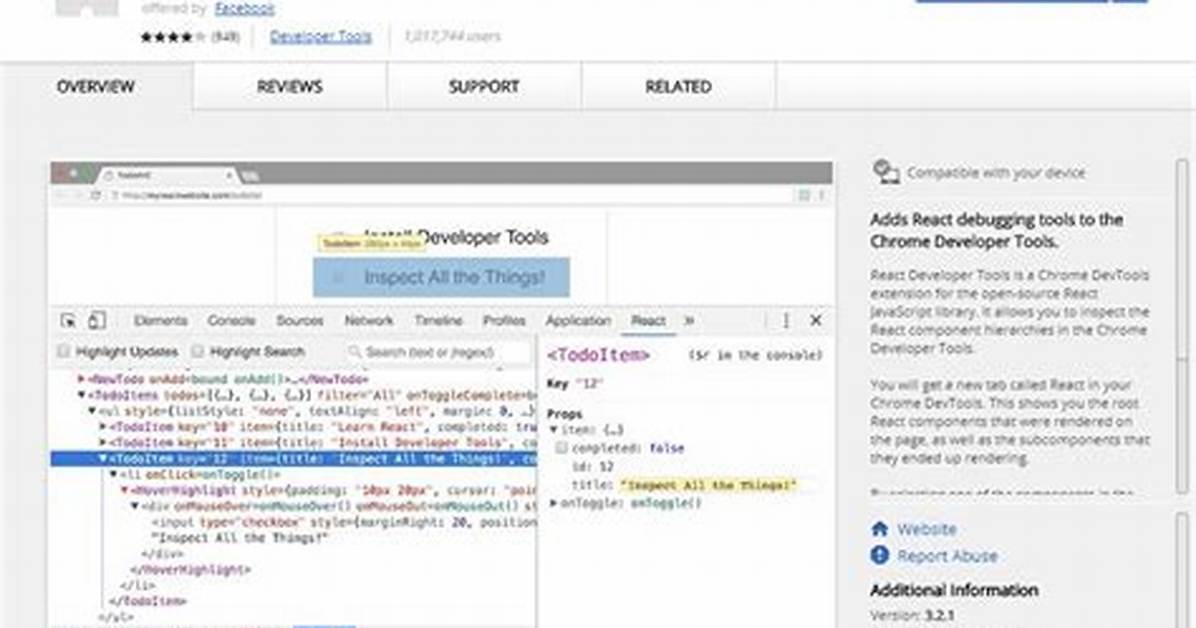Open the Timeline panel tab
The height and width of the screenshot is (628, 1196).
click(439, 320)
